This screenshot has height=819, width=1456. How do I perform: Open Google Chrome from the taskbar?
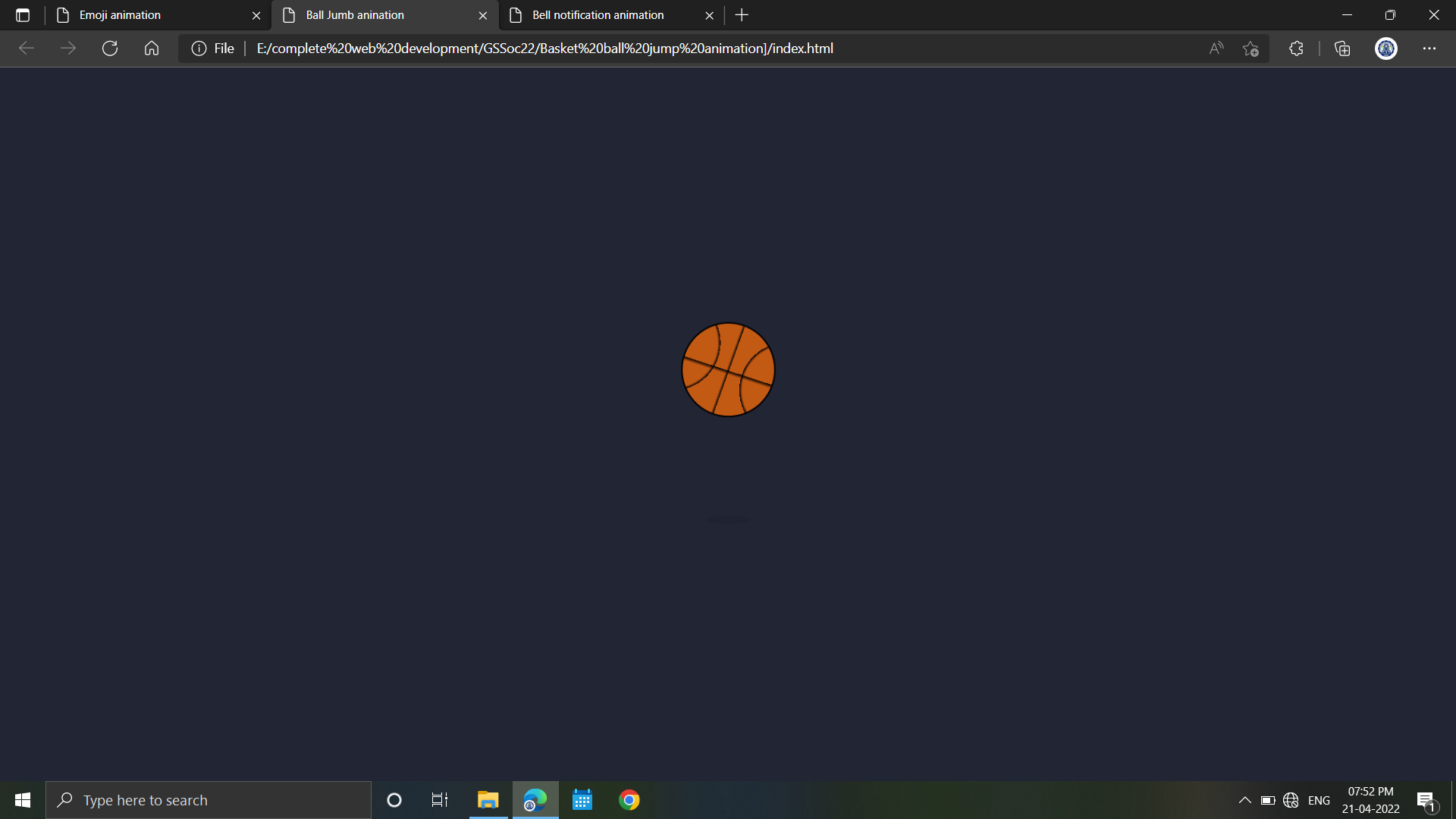(629, 799)
